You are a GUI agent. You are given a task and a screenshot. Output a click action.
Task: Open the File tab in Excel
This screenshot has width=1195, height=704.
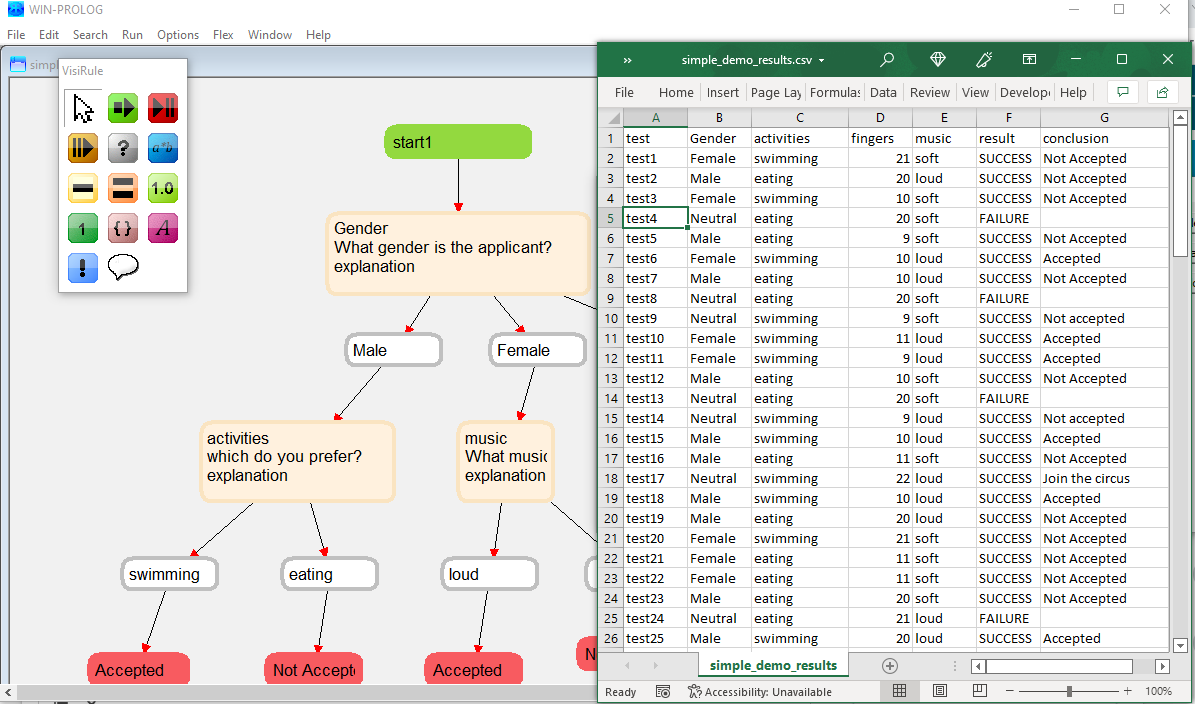pos(624,92)
